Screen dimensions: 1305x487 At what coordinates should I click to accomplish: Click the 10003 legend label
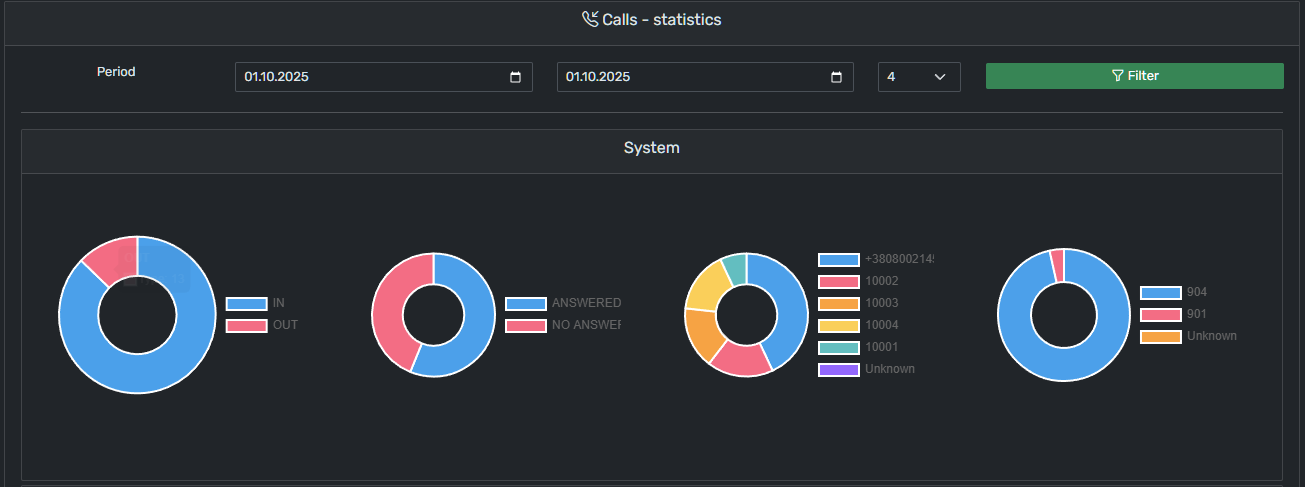(881, 303)
